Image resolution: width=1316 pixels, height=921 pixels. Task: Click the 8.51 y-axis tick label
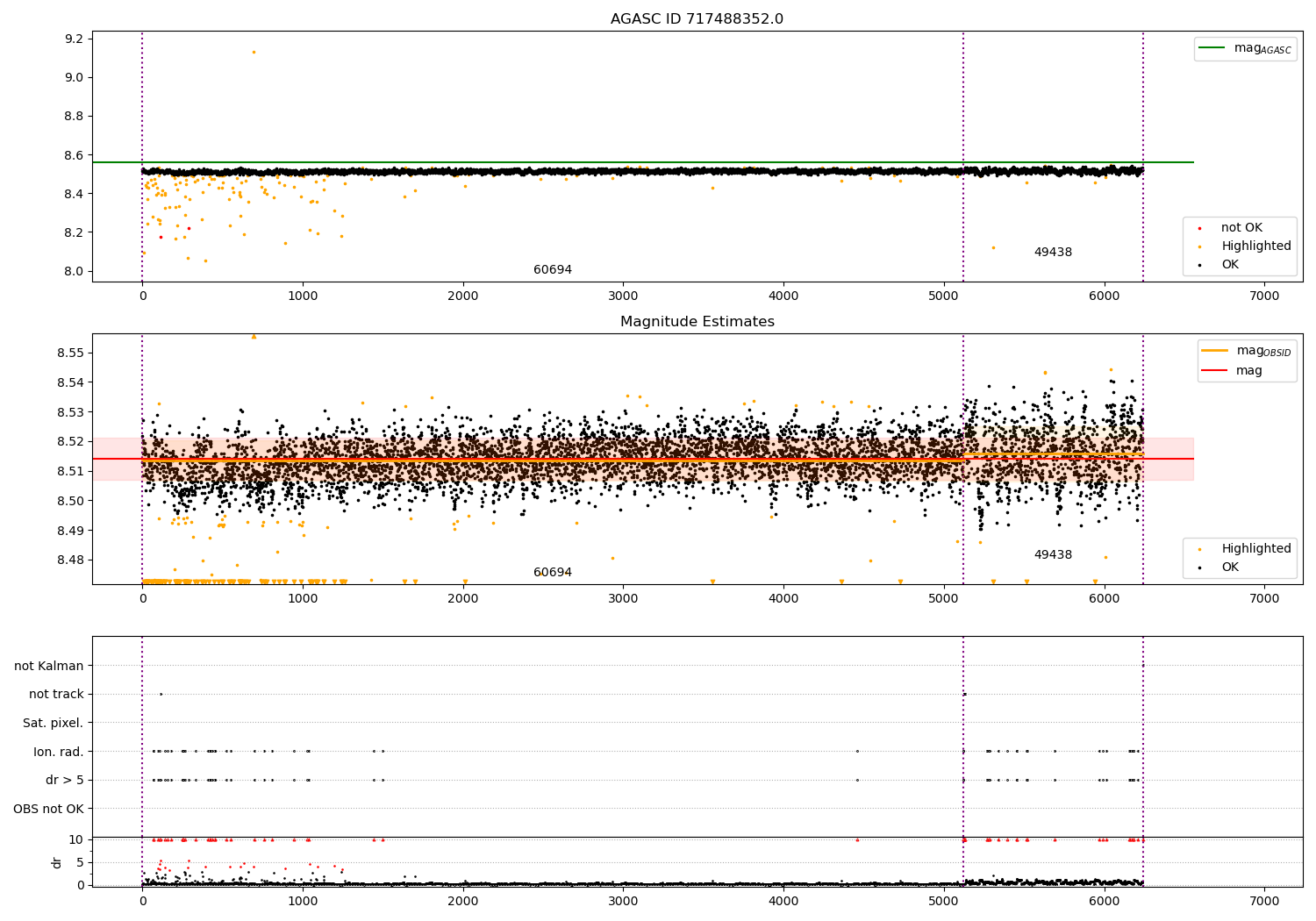[x=71, y=471]
